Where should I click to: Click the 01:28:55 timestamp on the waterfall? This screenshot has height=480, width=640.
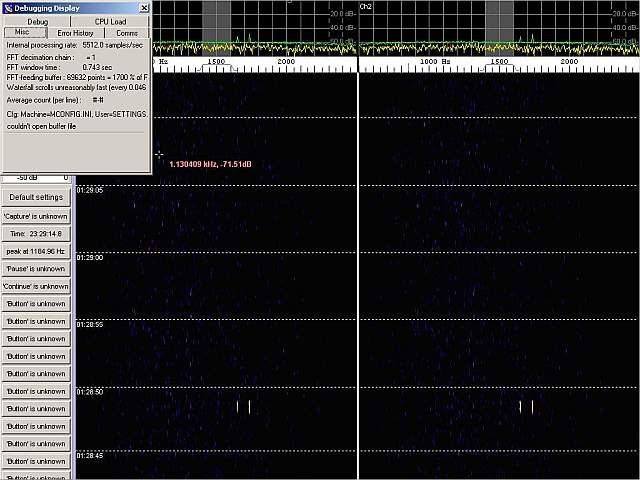90,325
